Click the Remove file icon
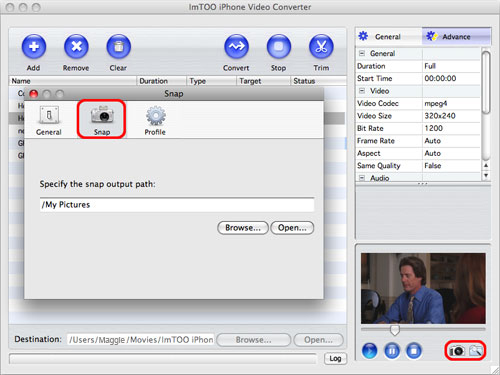The image size is (500, 375). click(x=76, y=47)
